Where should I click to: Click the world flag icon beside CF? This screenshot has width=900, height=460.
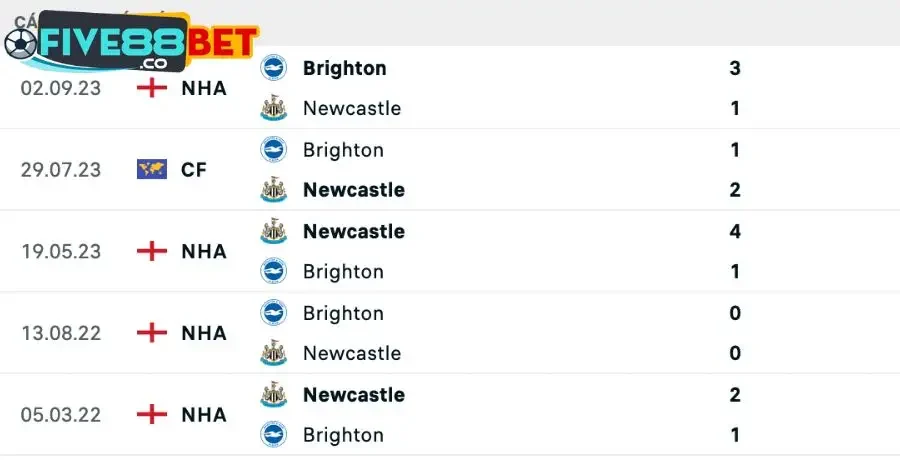pos(151,169)
